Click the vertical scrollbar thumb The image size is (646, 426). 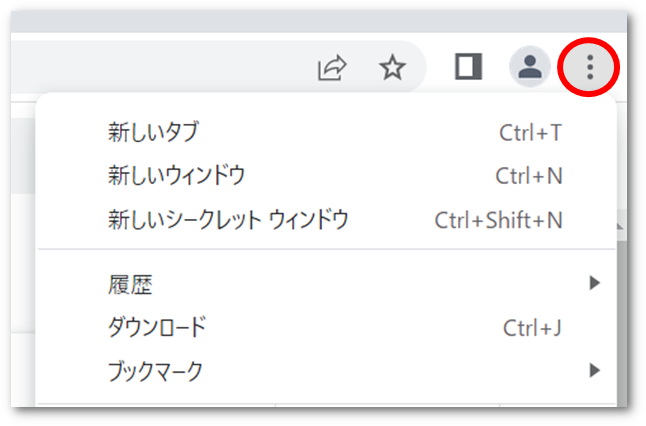coord(622,321)
